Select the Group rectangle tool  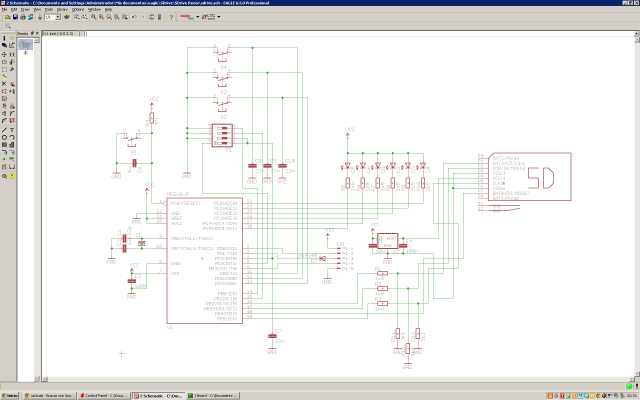(x=4, y=69)
